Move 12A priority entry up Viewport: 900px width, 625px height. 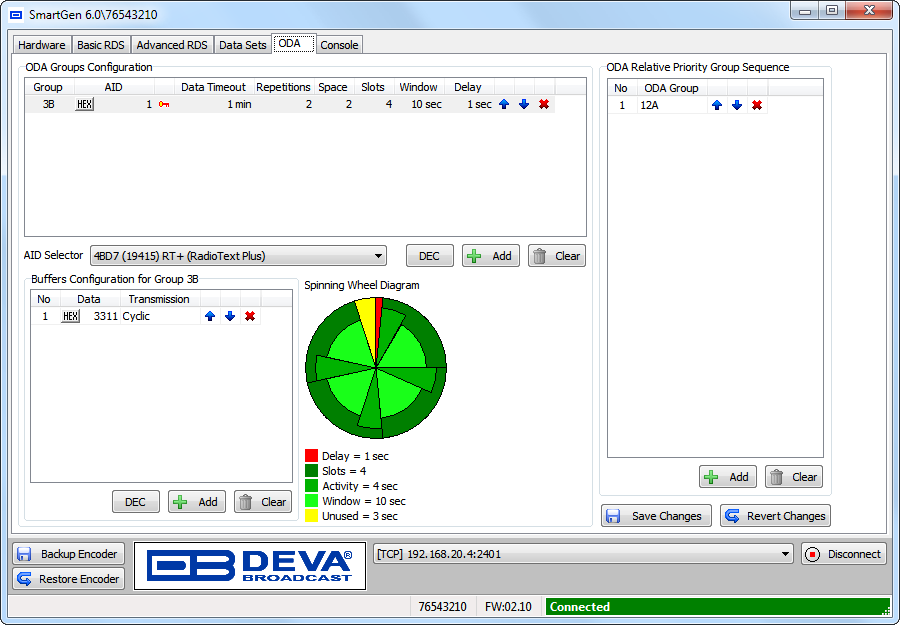717,105
